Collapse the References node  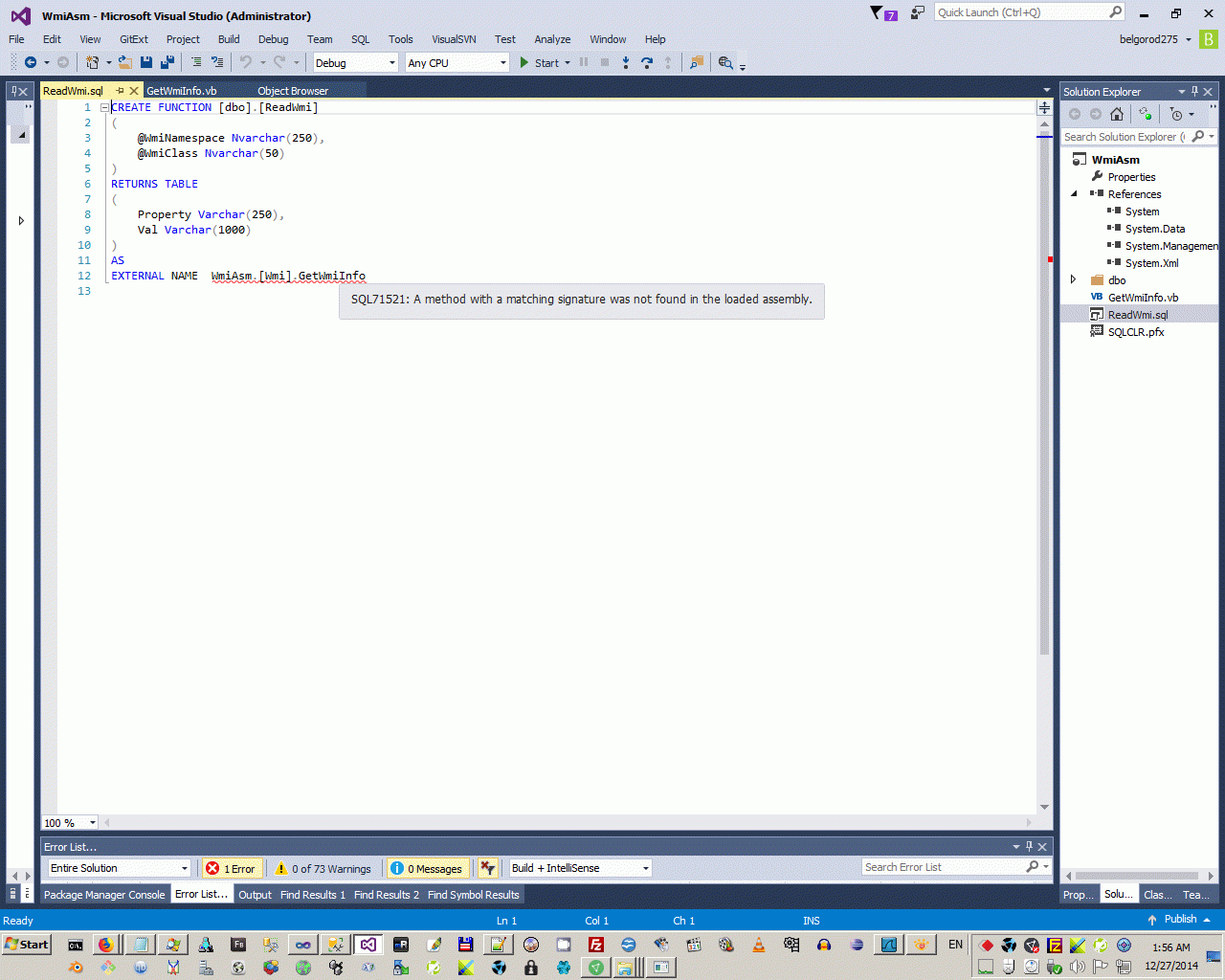(x=1073, y=194)
